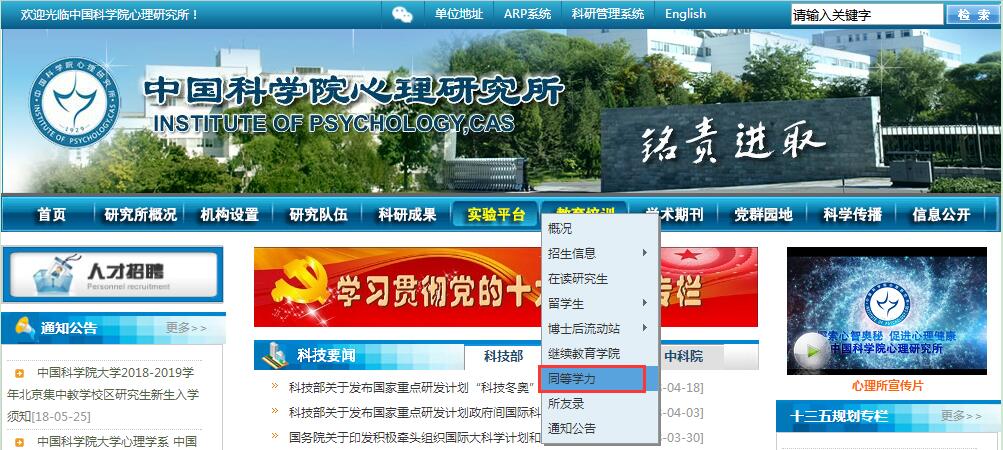This screenshot has width=1003, height=450.
Task: Expand the 留学生 submenu arrow
Action: (644, 303)
